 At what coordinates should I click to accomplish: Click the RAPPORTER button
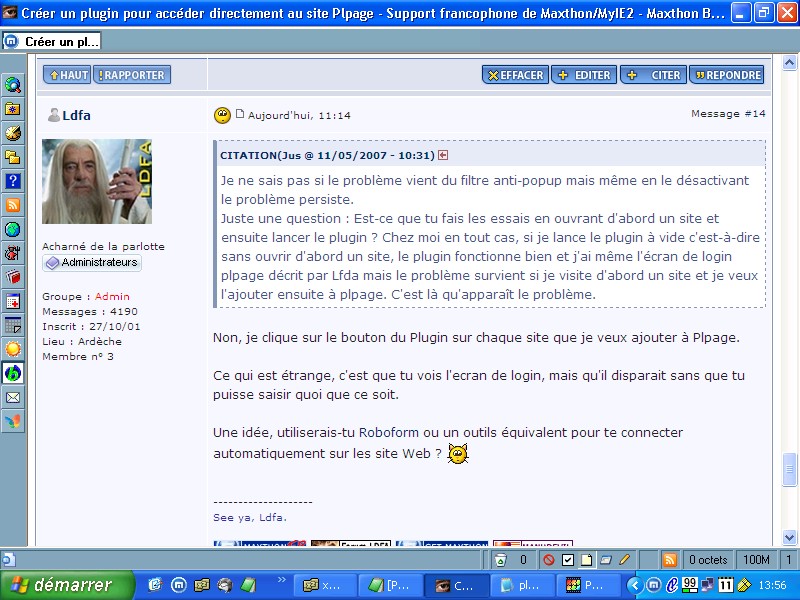(132, 75)
